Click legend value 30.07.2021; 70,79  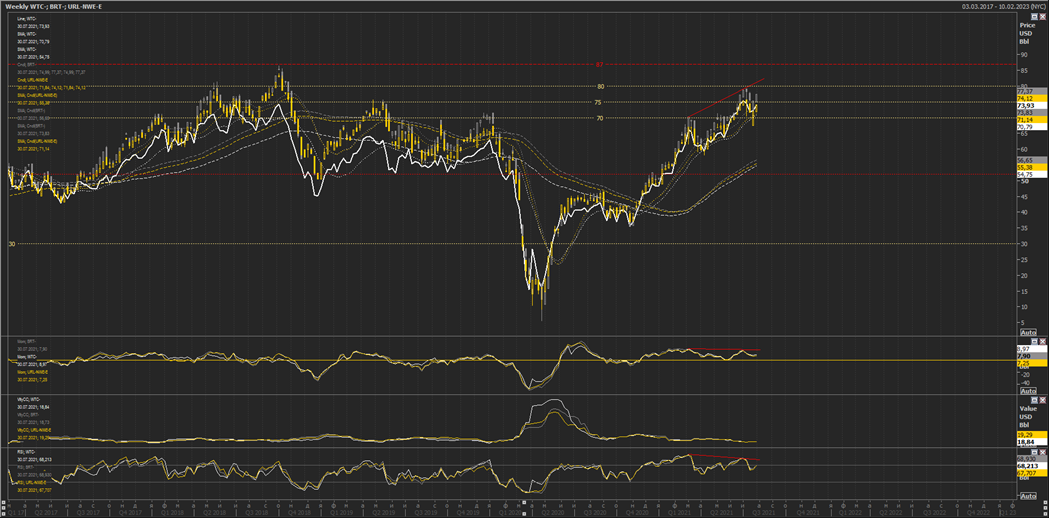click(33, 41)
